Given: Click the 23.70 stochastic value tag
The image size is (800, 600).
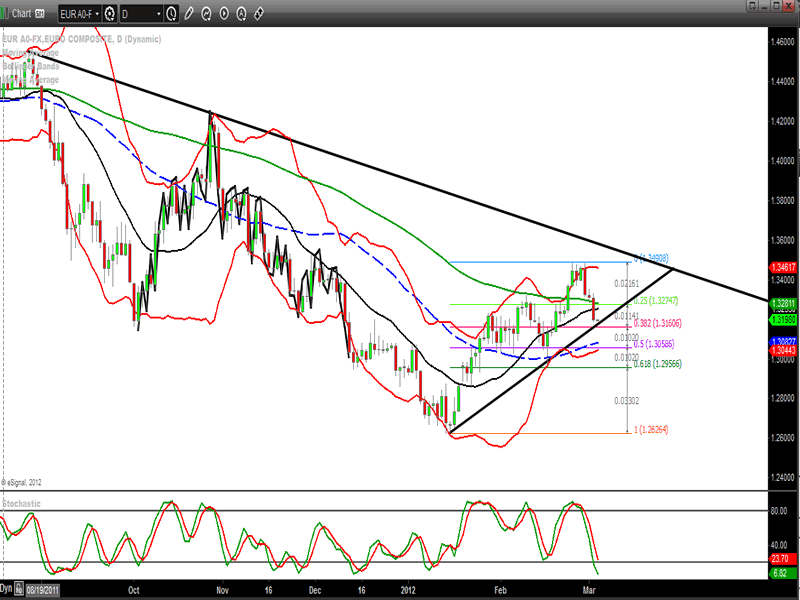Looking at the screenshot, I should coord(781,559).
